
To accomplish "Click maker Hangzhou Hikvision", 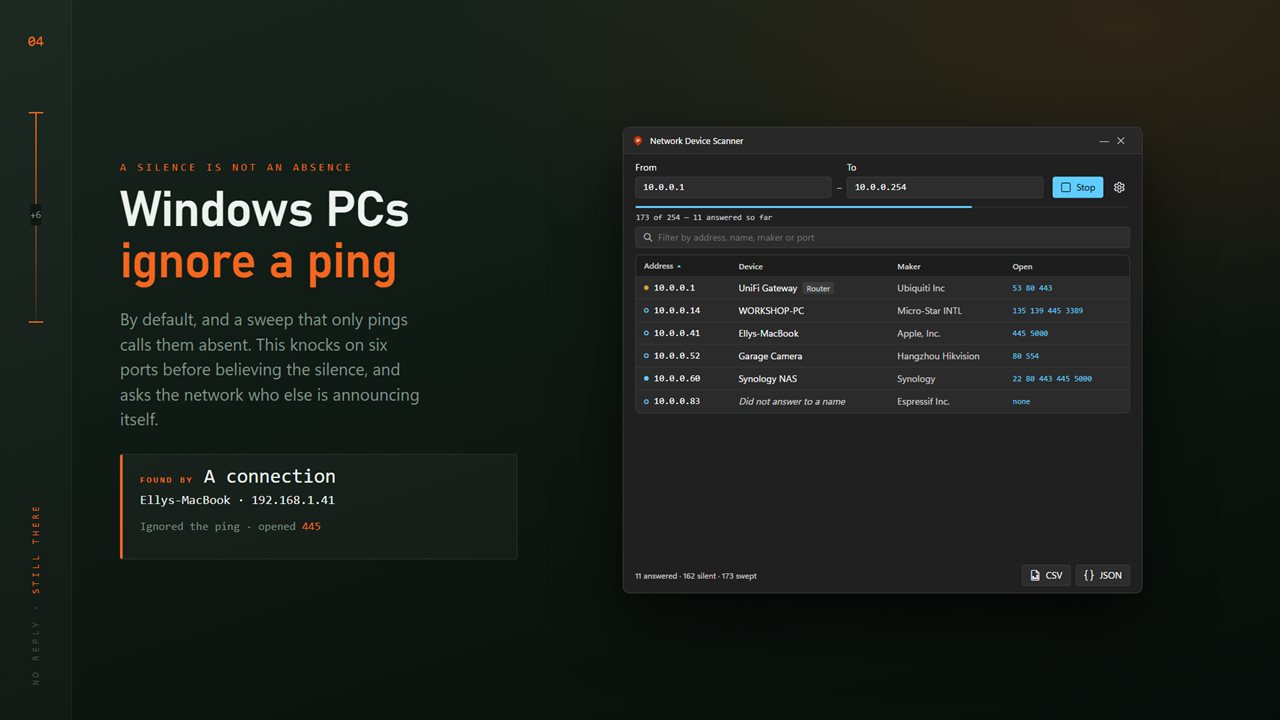I will (x=938, y=356).
